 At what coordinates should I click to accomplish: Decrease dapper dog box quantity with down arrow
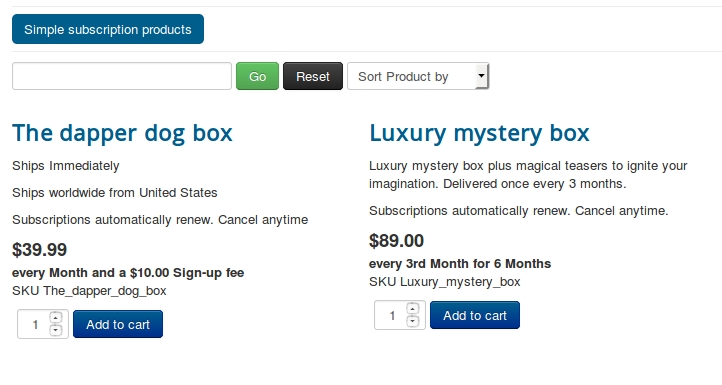coord(56,330)
